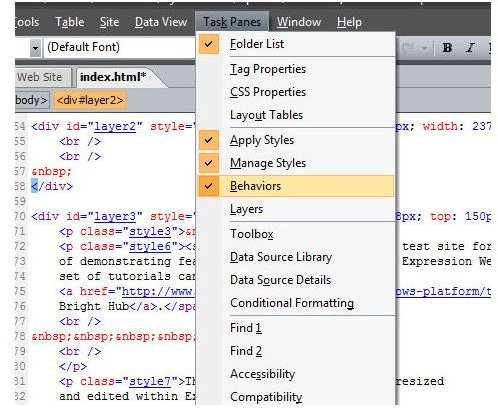498x417 pixels.
Task: Click the layer3 id value in code
Action: pos(115,217)
